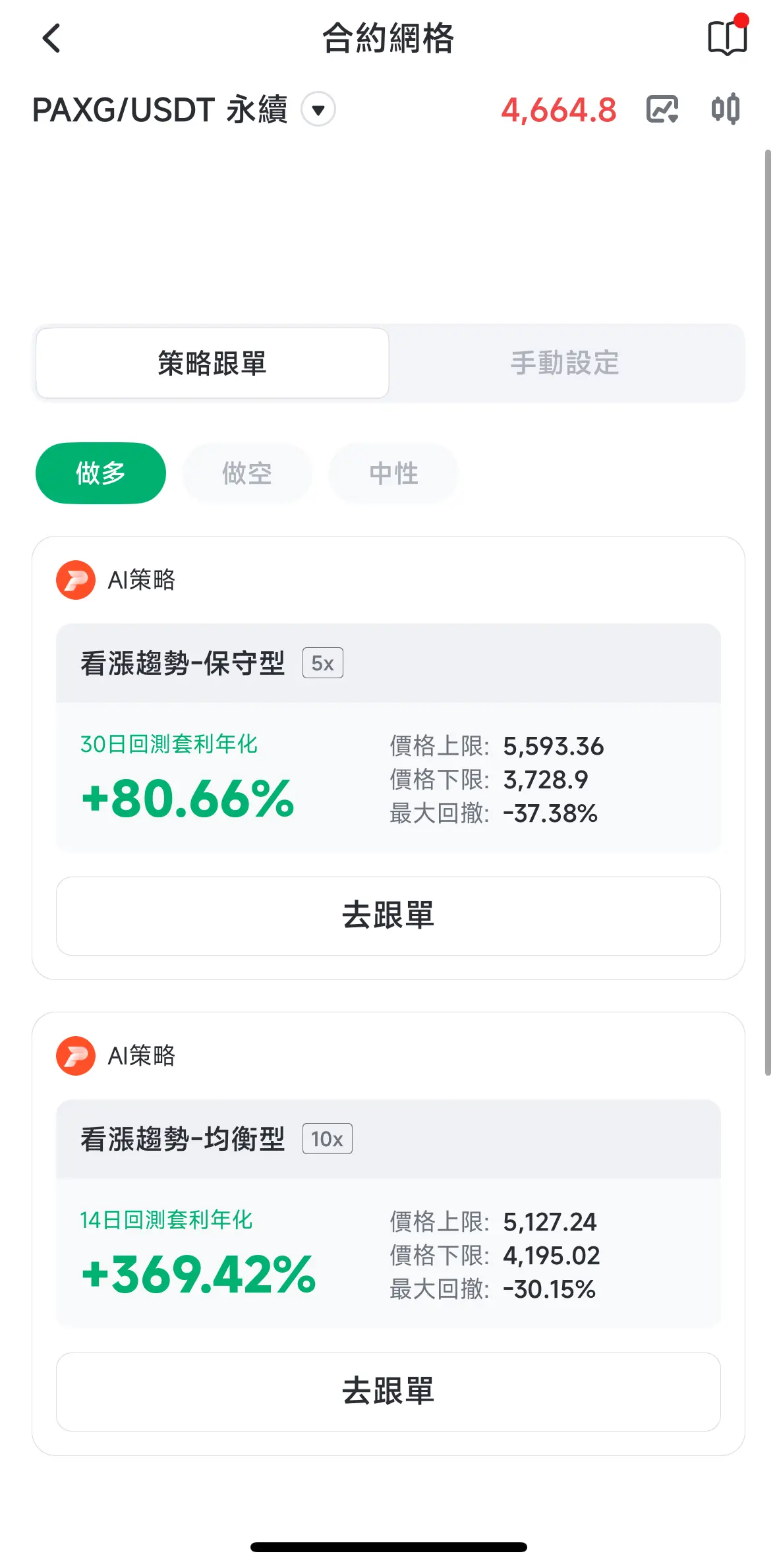Tap the second AI策略 logo icon
The height and width of the screenshot is (1568, 777).
[76, 1056]
